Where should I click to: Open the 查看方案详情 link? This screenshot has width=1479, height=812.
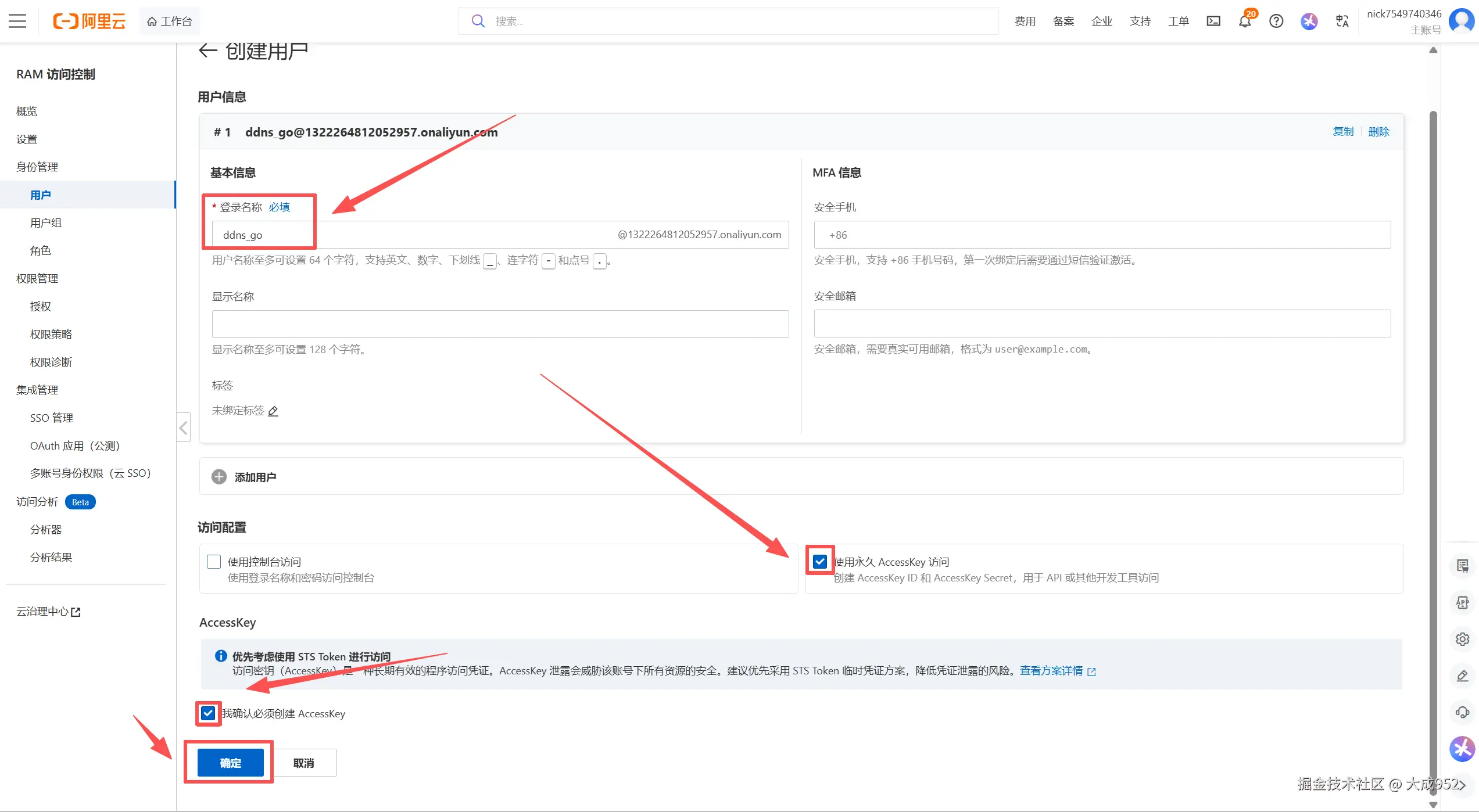pyautogui.click(x=1051, y=671)
